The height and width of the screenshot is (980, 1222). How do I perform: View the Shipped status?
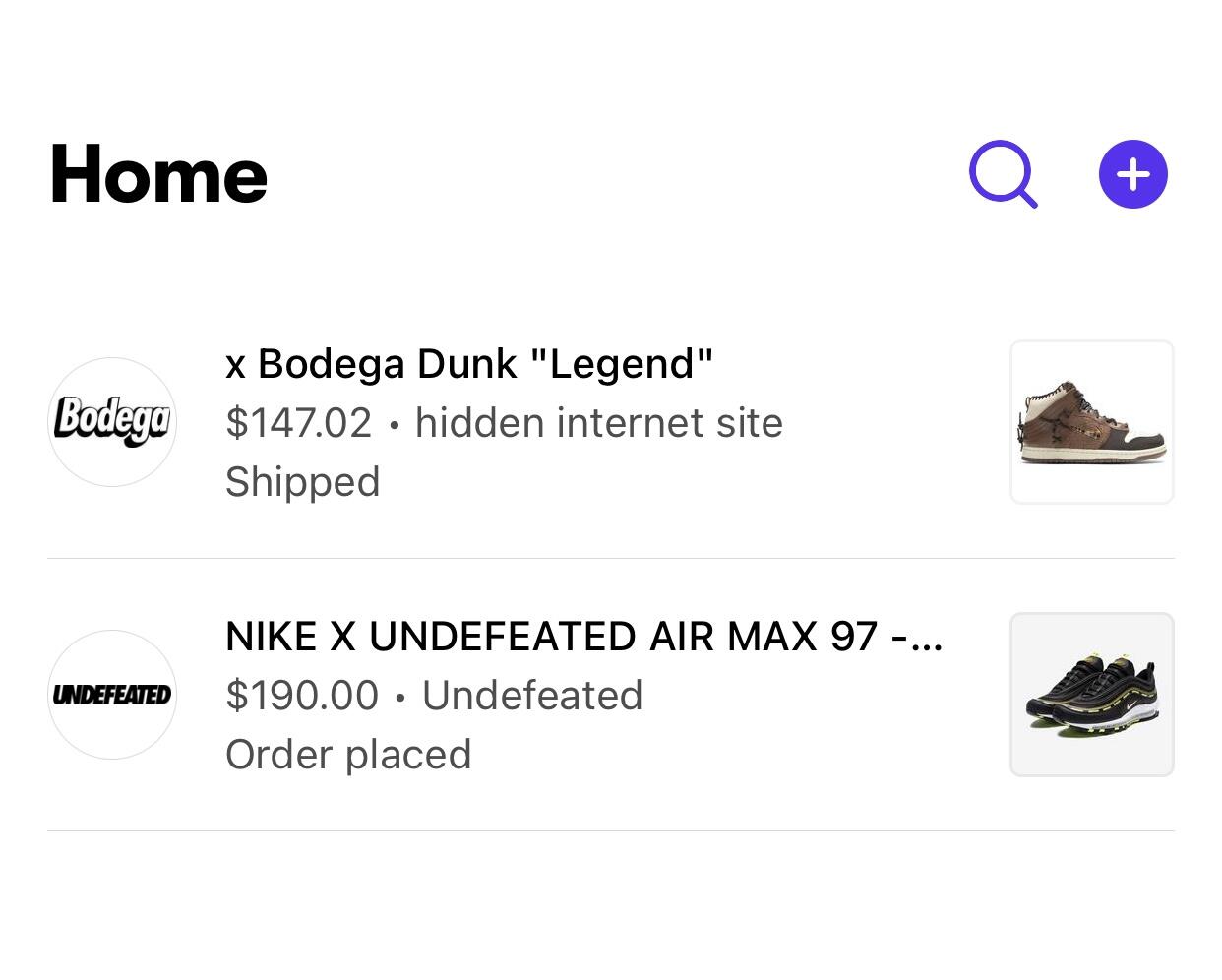pos(302,482)
